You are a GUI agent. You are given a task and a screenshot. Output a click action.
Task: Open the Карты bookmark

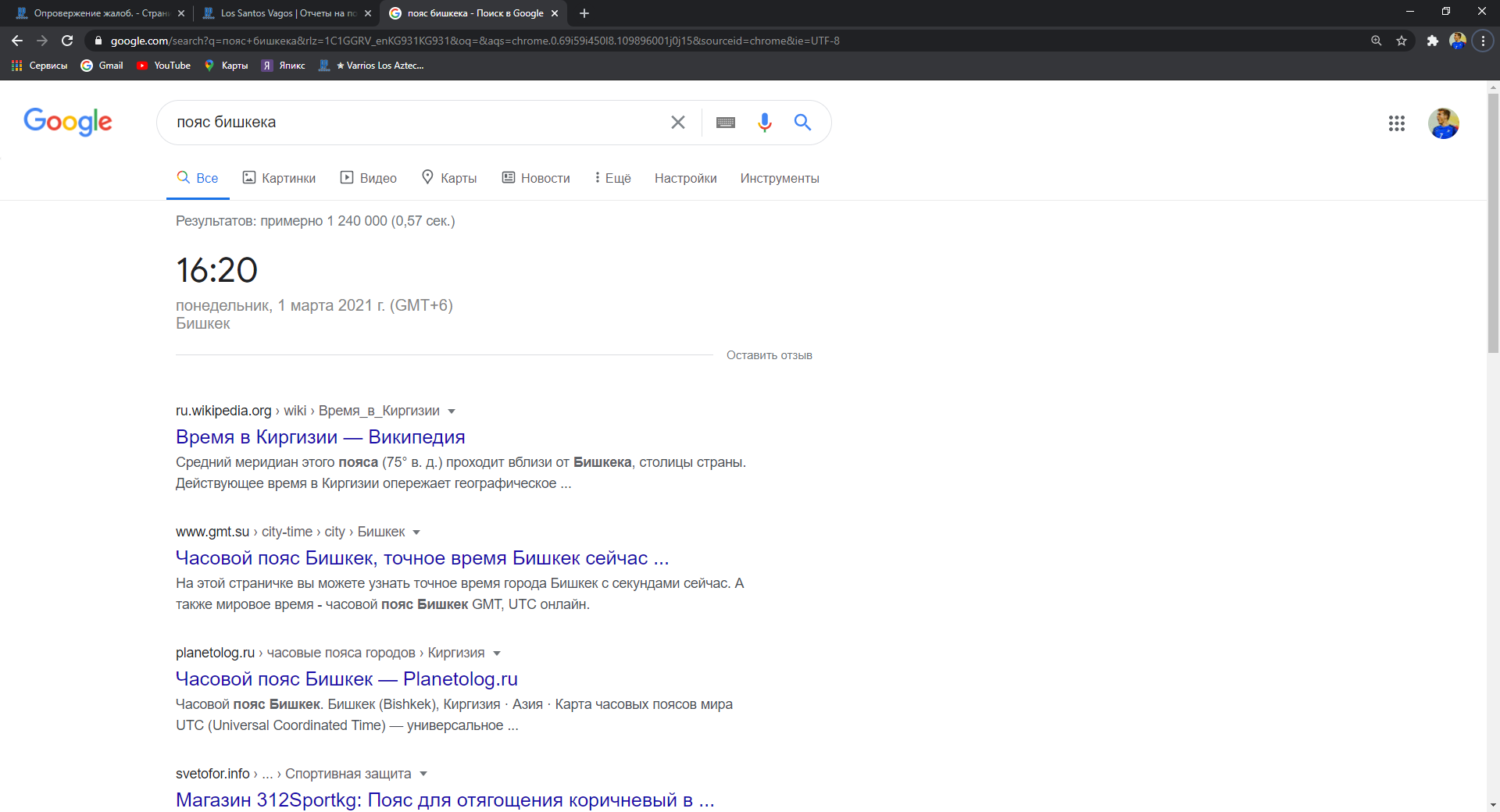[227, 66]
